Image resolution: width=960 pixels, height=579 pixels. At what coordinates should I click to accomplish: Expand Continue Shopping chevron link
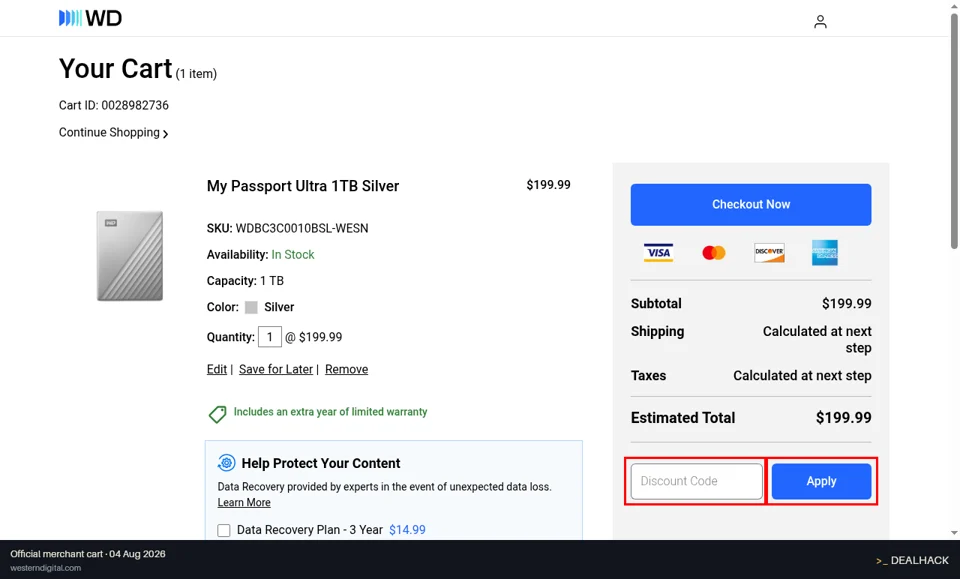coord(113,133)
